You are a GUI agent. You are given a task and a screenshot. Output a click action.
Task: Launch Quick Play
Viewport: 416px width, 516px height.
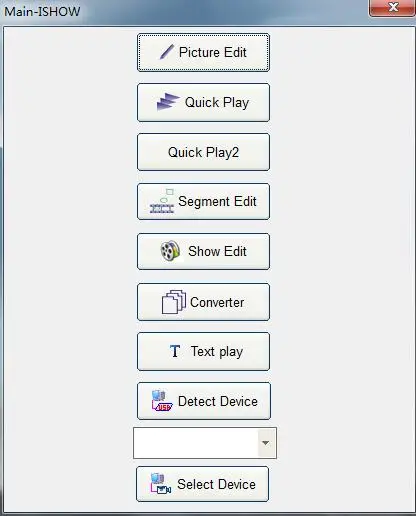pos(203,102)
